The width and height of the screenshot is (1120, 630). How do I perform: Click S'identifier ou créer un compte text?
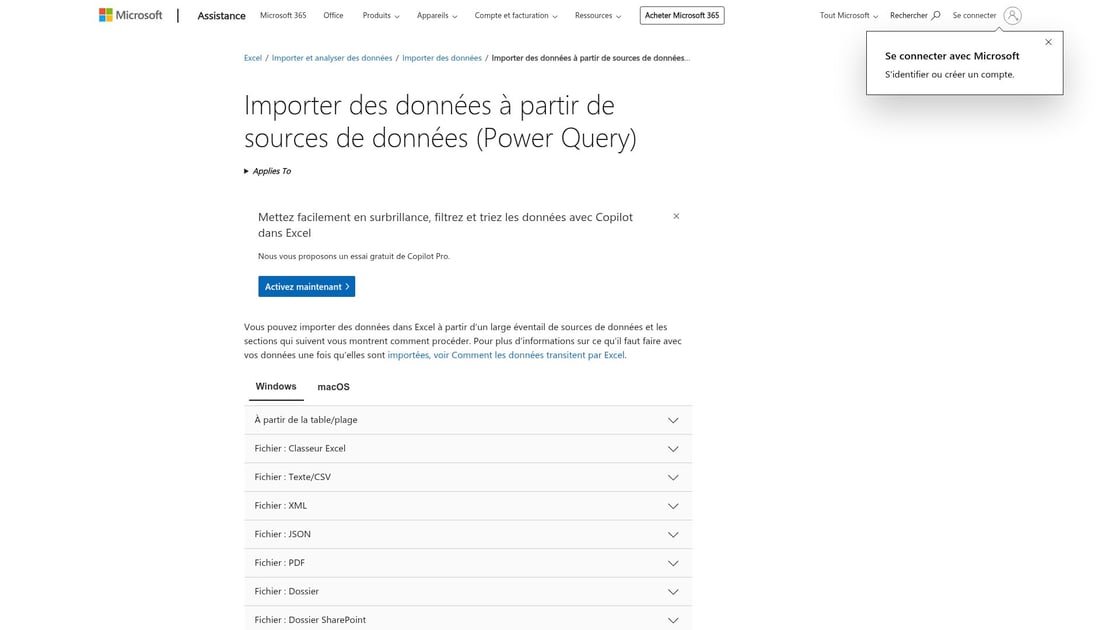[x=949, y=74]
